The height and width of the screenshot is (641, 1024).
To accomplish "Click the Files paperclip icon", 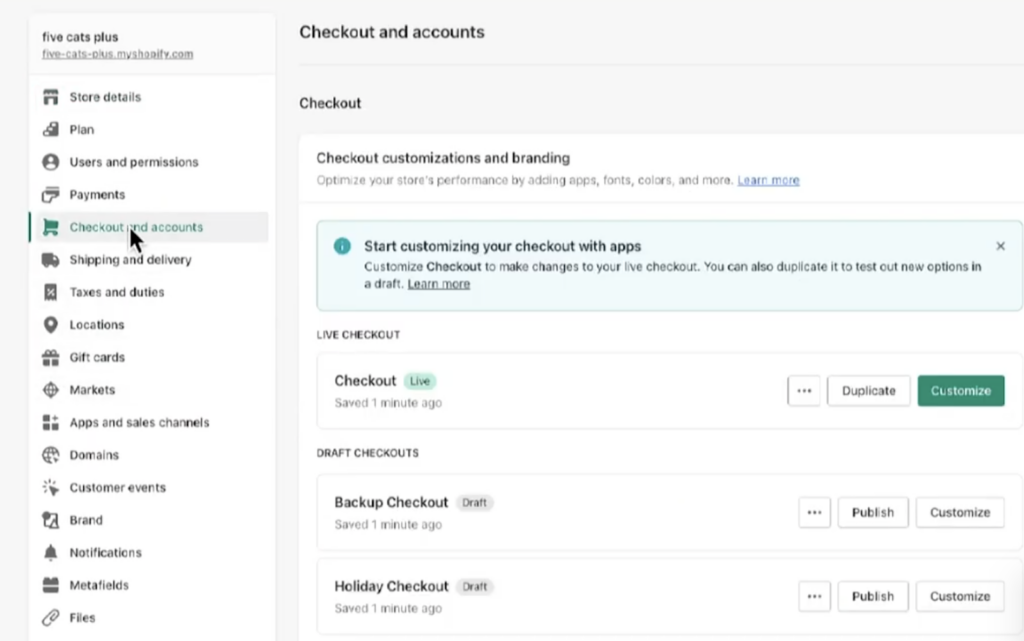I will pyautogui.click(x=50, y=618).
